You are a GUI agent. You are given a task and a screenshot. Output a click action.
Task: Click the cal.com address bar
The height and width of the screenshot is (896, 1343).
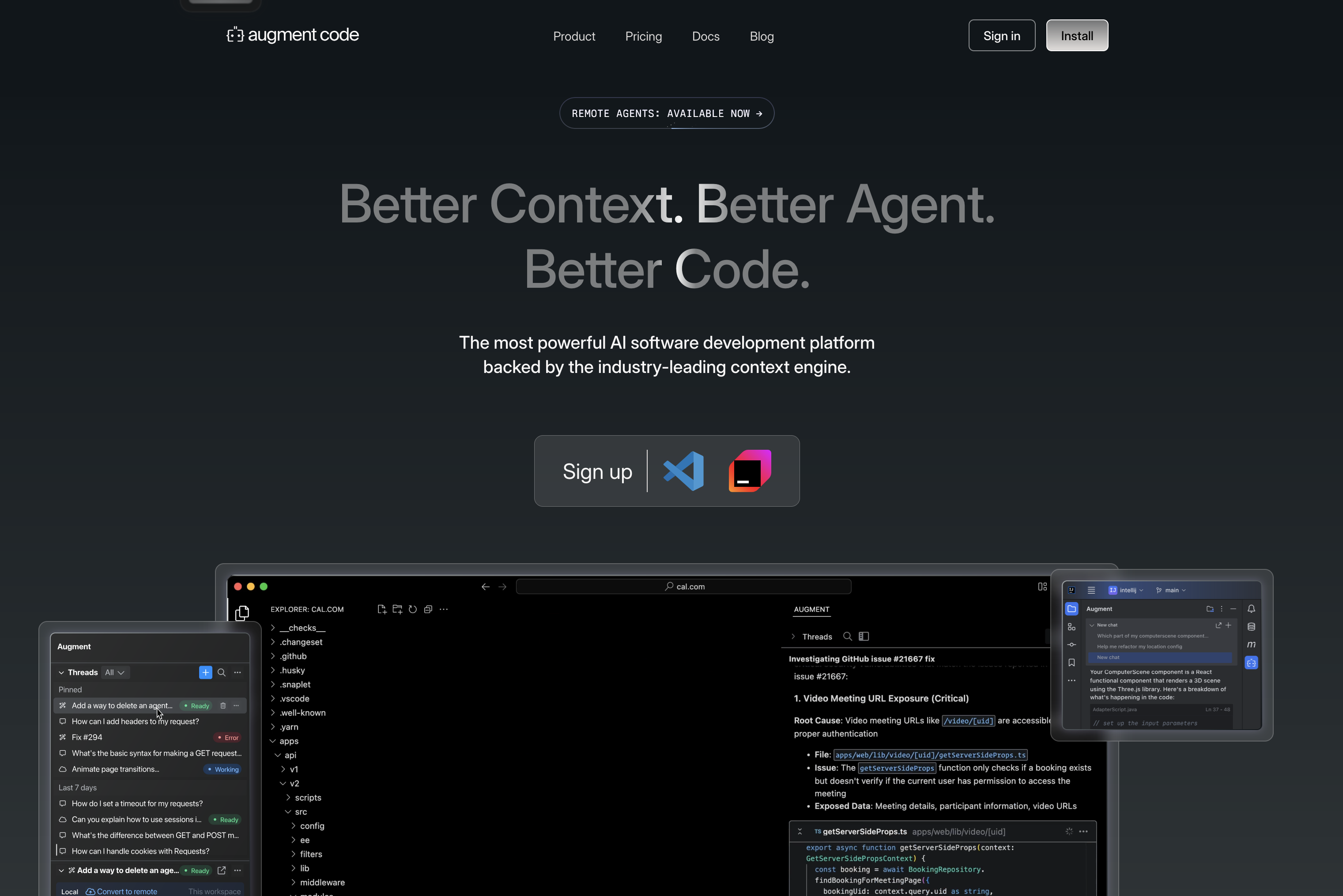683,586
